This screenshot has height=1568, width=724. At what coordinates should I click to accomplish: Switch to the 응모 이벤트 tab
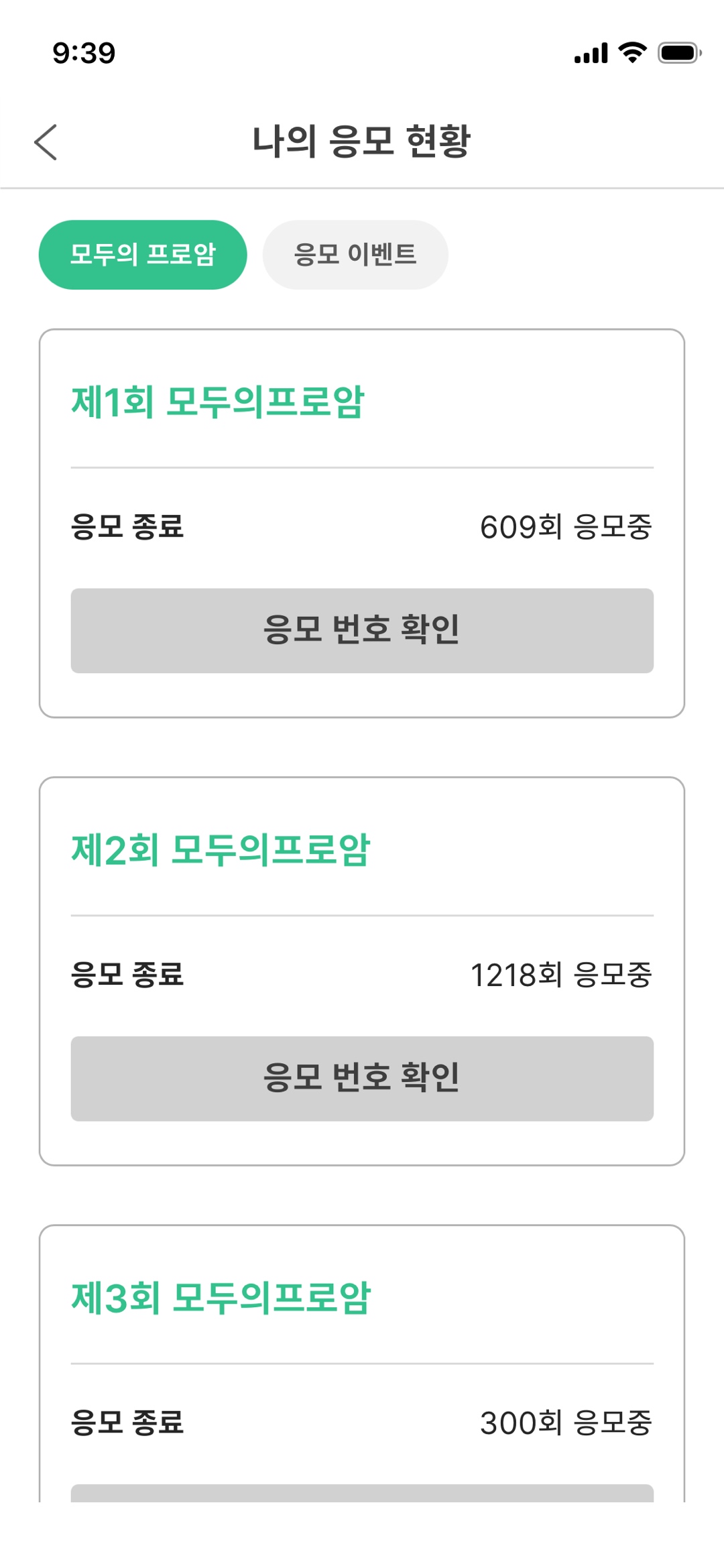pos(355,255)
